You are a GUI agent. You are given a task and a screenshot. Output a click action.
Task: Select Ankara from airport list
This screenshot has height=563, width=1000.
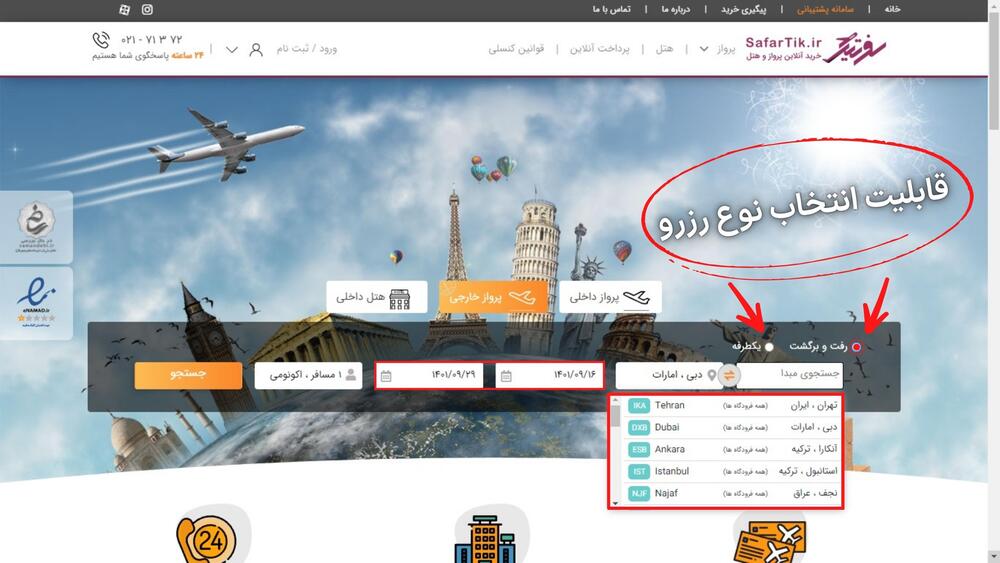point(732,450)
